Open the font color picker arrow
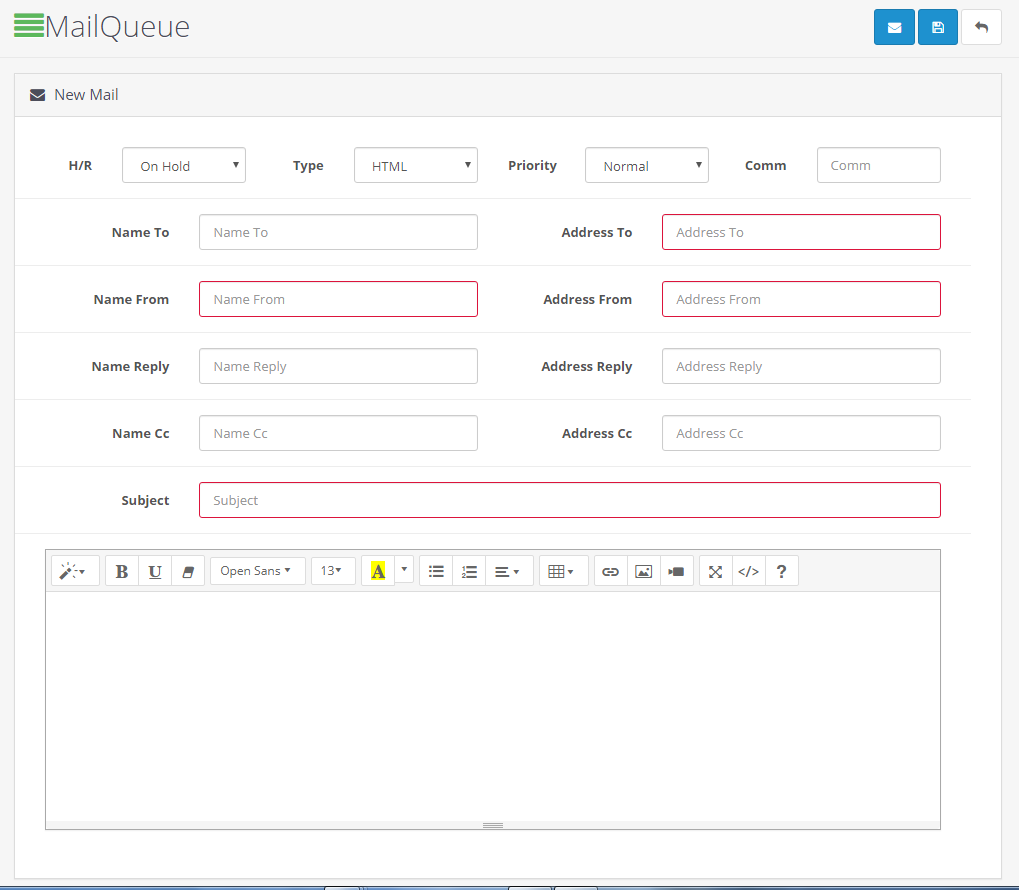 coord(404,569)
